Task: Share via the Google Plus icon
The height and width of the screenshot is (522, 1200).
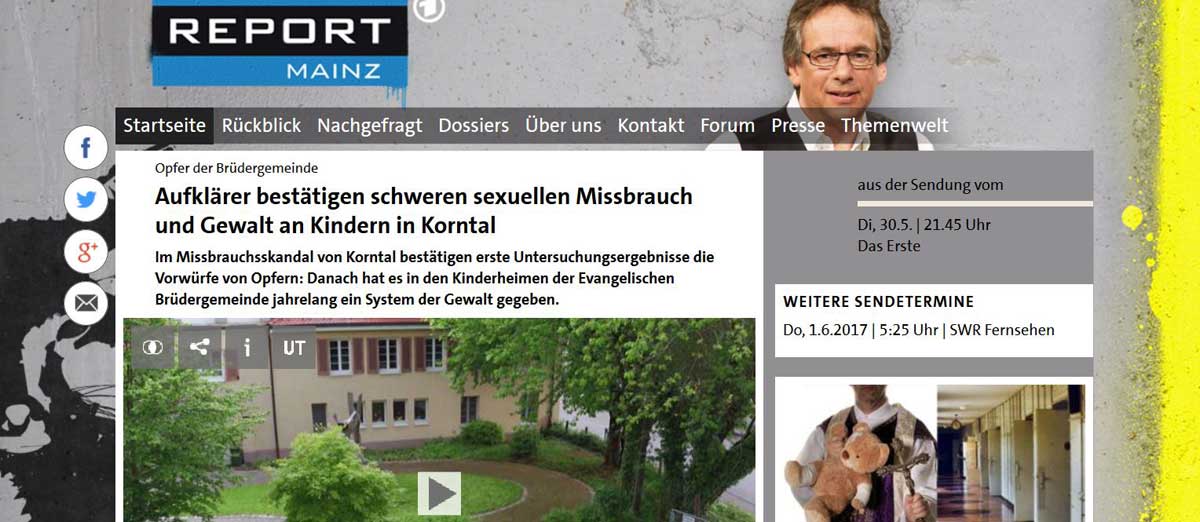Action: pos(86,251)
